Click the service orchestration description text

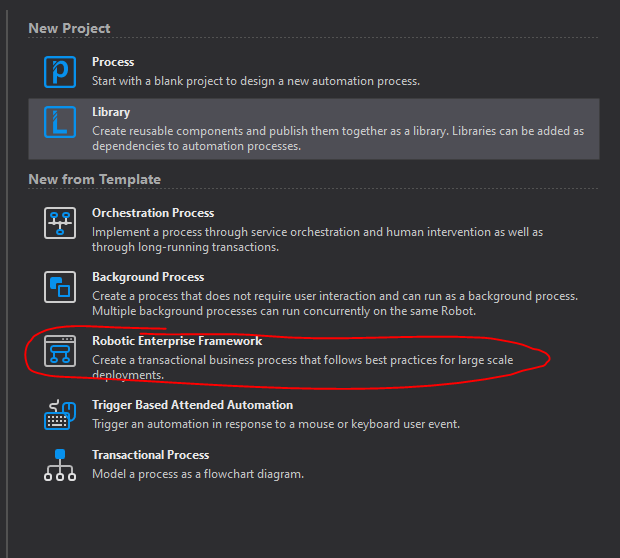pyautogui.click(x=318, y=239)
